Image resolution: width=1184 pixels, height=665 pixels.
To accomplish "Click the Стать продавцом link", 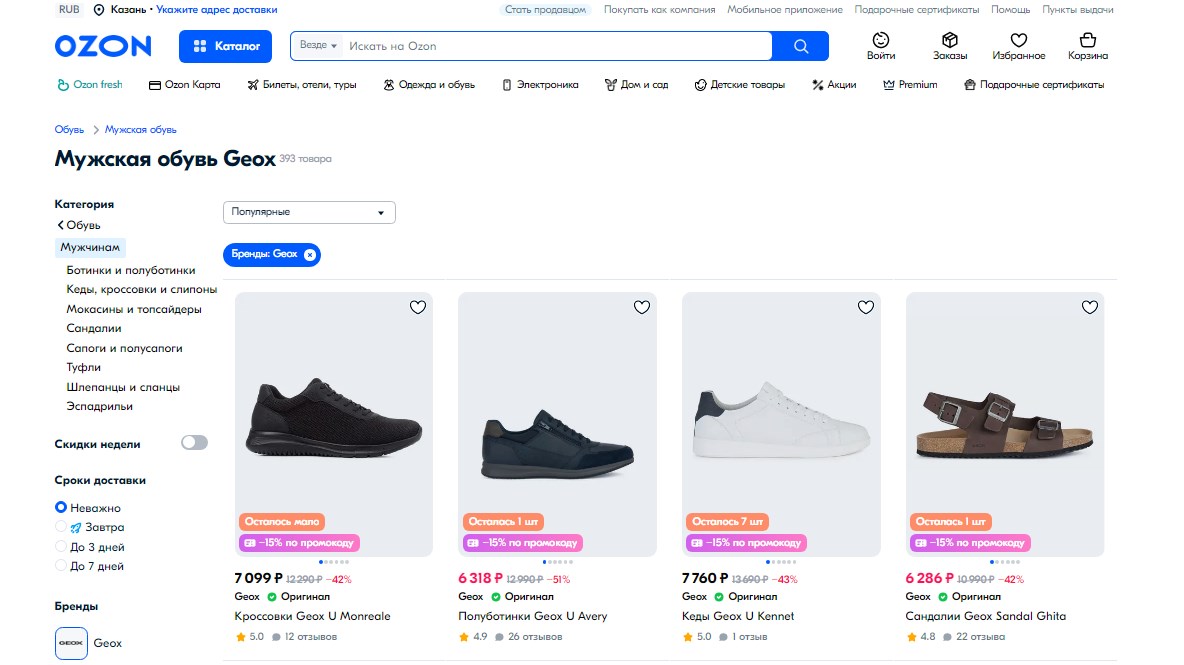I will pyautogui.click(x=545, y=10).
